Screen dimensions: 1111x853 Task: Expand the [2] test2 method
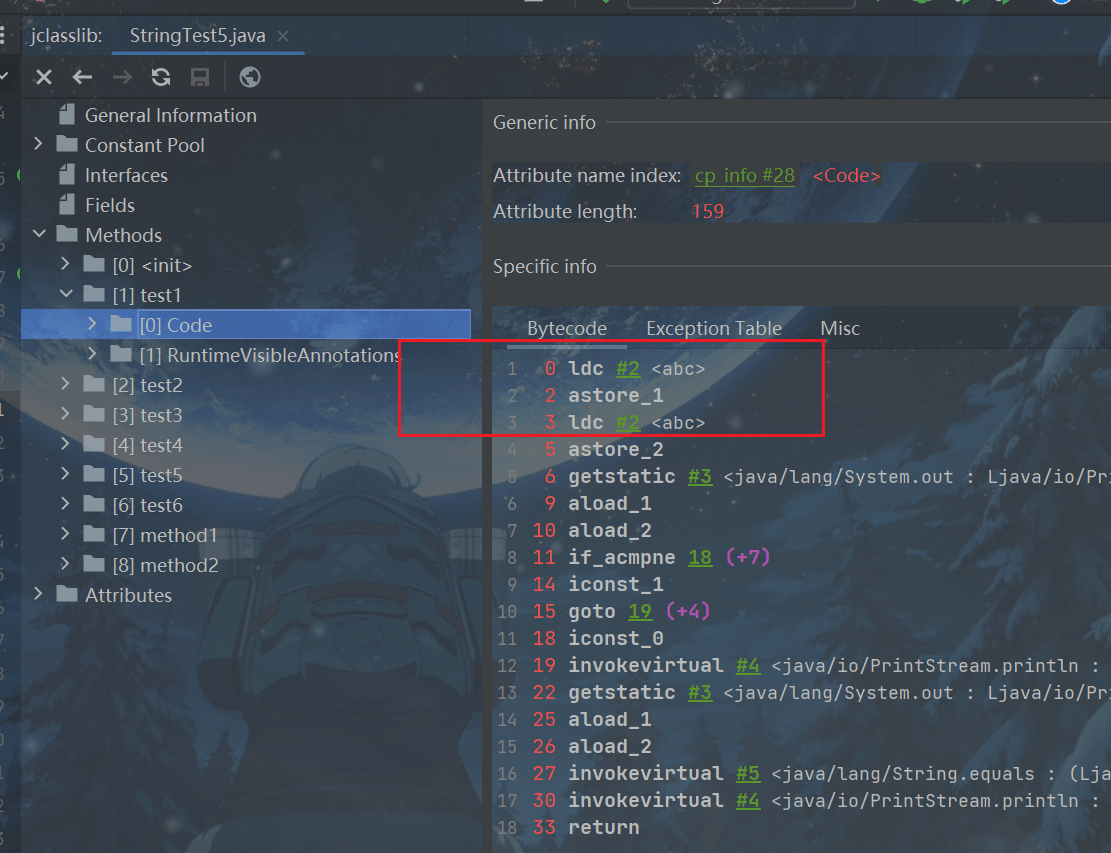(x=66, y=385)
